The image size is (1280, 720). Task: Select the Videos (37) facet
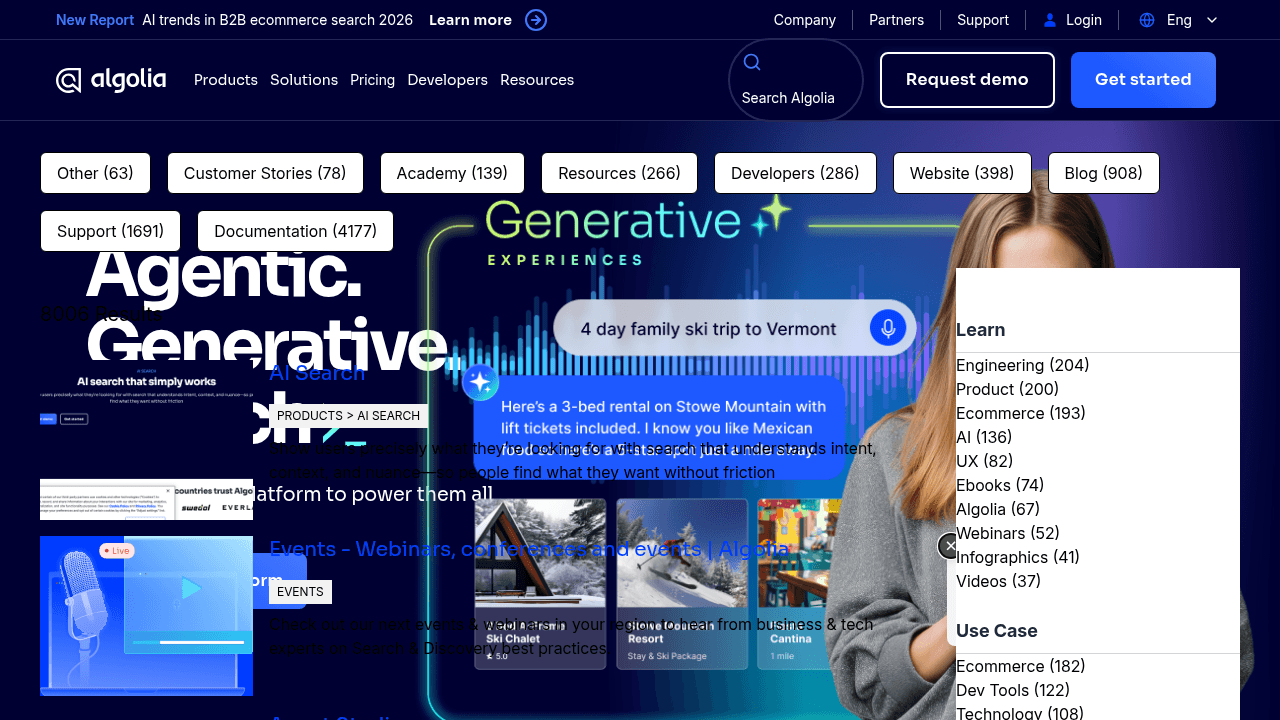click(x=999, y=581)
